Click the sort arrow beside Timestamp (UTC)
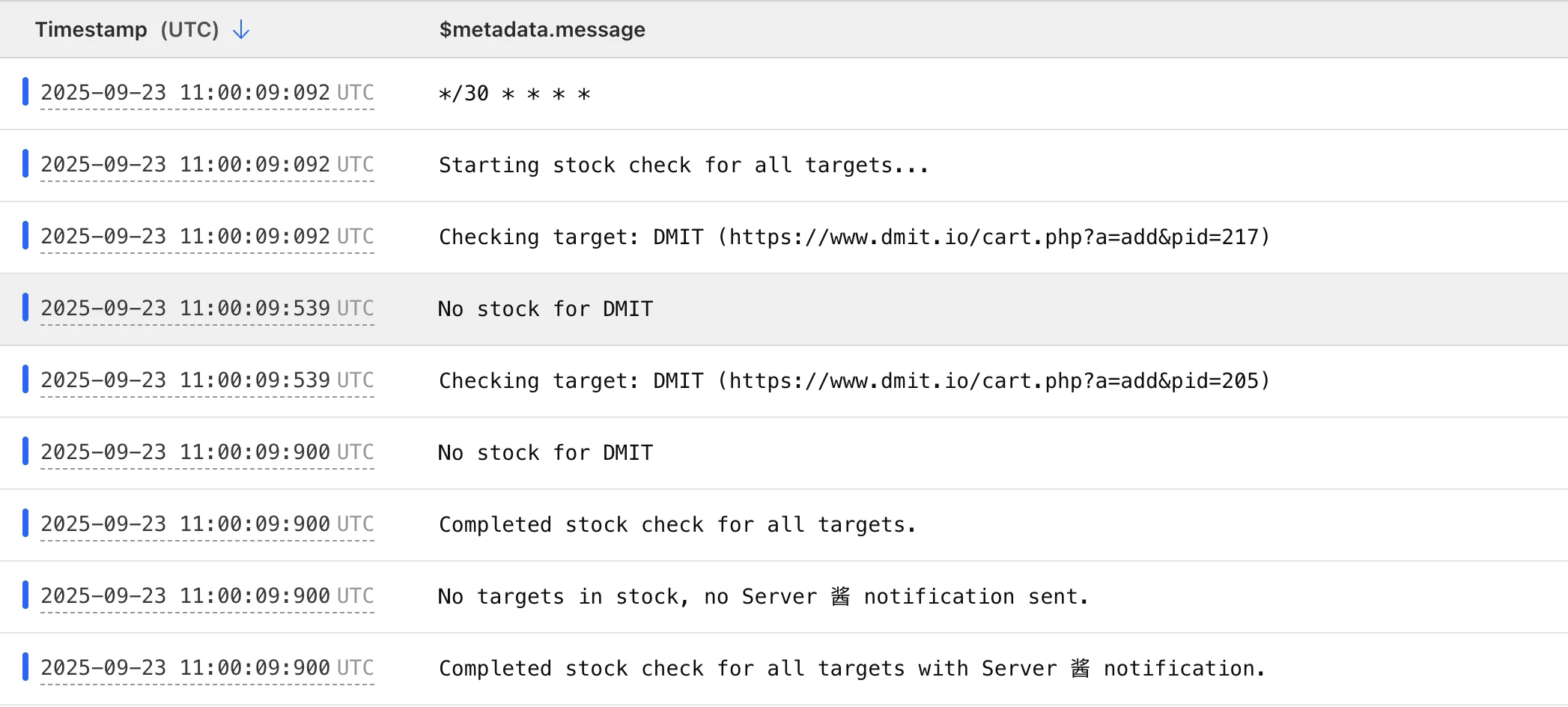The height and width of the screenshot is (707, 1568). click(241, 30)
